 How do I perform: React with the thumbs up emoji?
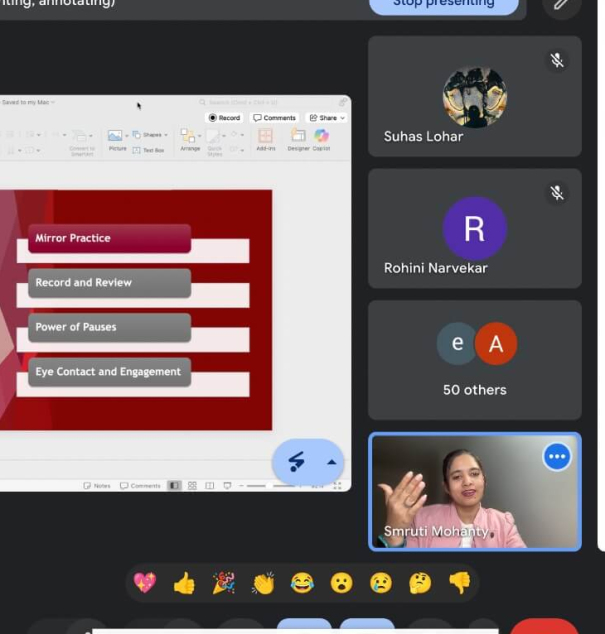(x=184, y=583)
